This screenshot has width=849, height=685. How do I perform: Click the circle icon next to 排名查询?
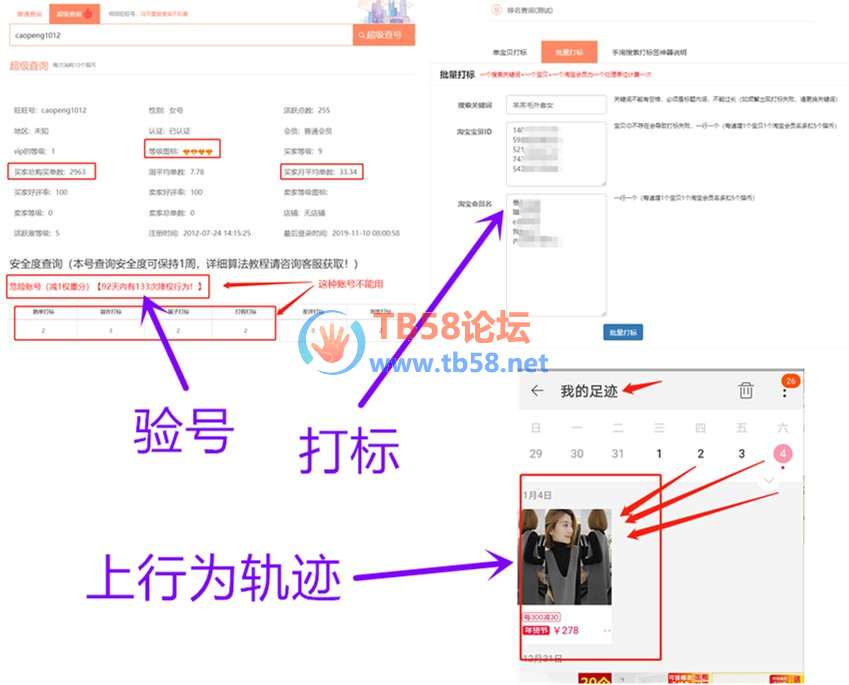point(494,11)
